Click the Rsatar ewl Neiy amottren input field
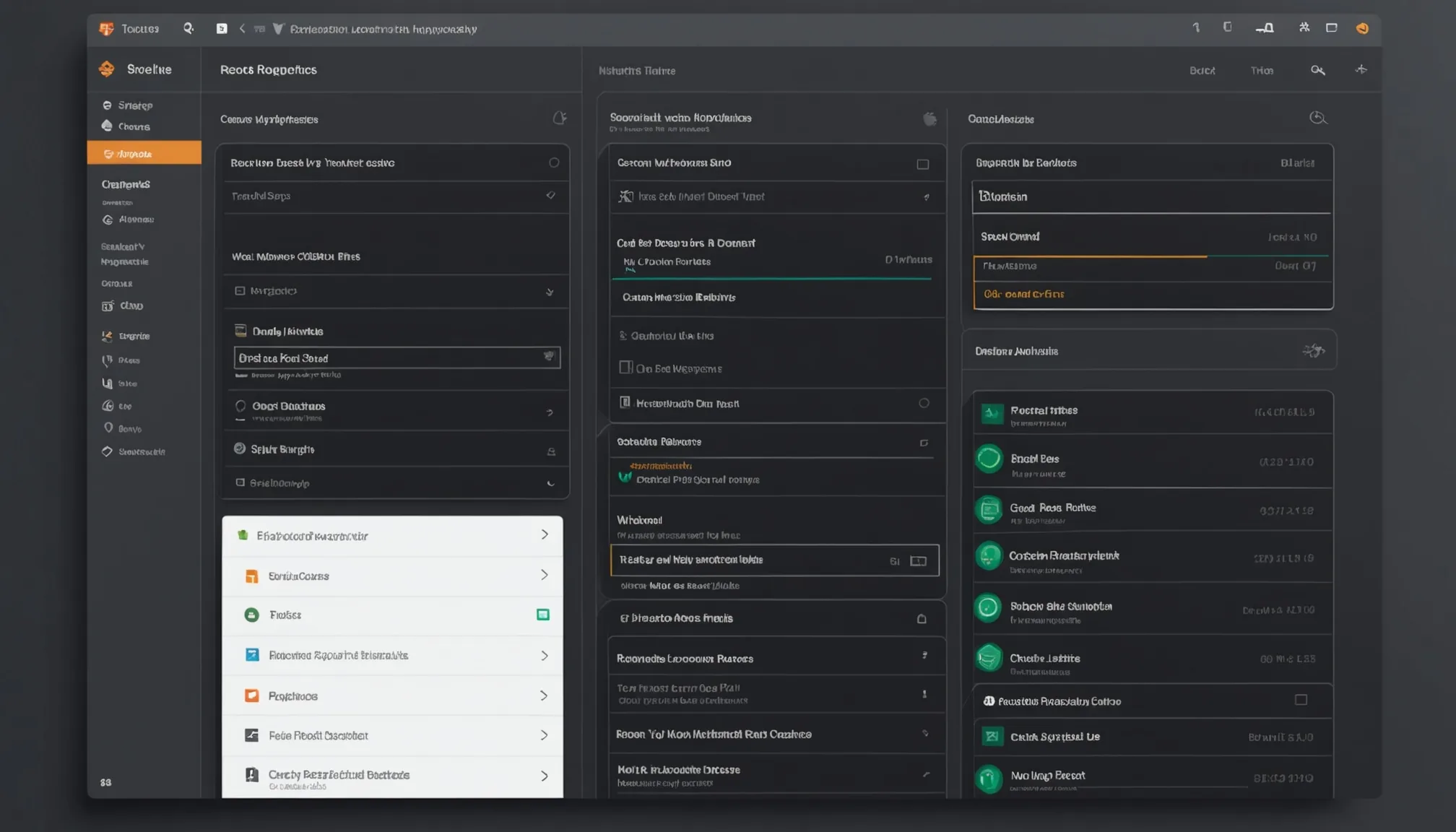 (x=774, y=560)
